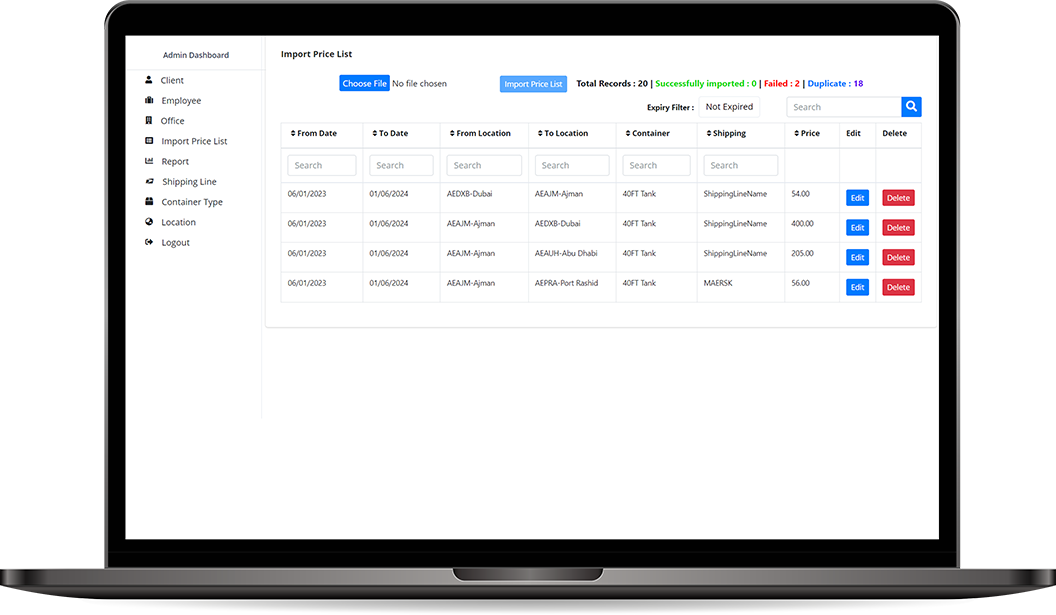Edit the row priced 400.00
This screenshot has width=1056, height=615.
point(857,227)
